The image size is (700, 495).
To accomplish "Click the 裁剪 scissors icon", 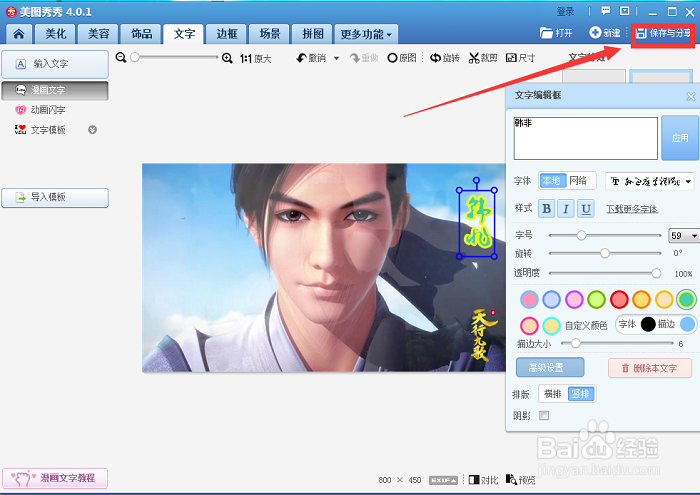I will tap(474, 58).
